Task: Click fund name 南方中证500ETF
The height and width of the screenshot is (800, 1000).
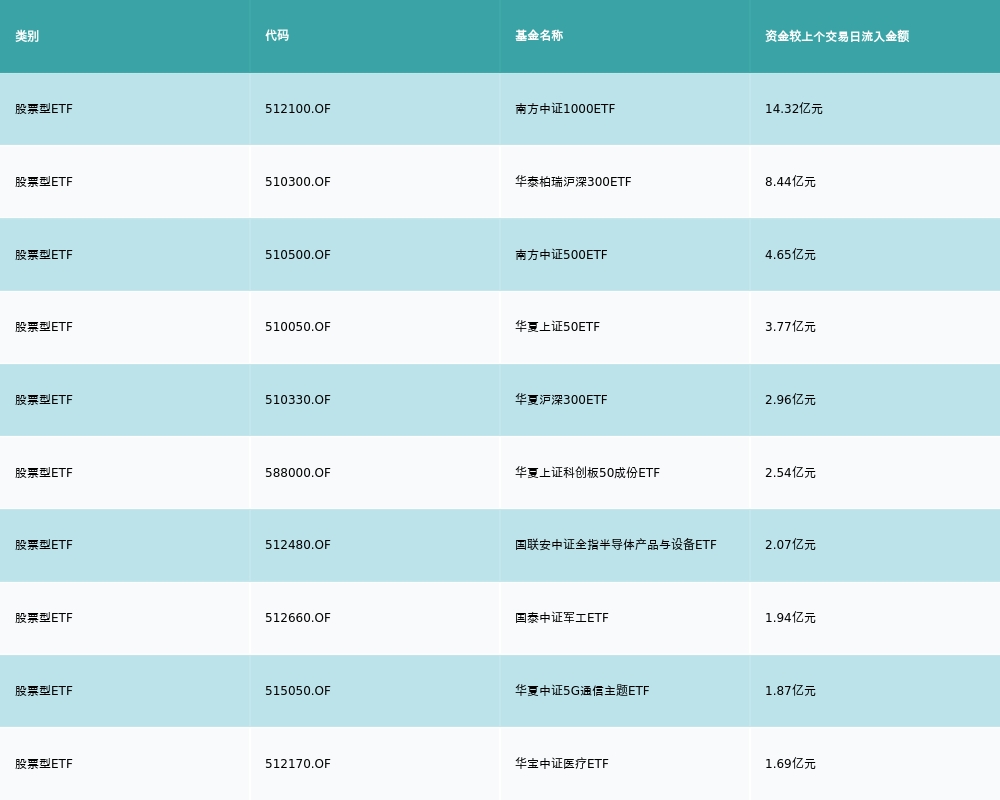Action: point(561,255)
